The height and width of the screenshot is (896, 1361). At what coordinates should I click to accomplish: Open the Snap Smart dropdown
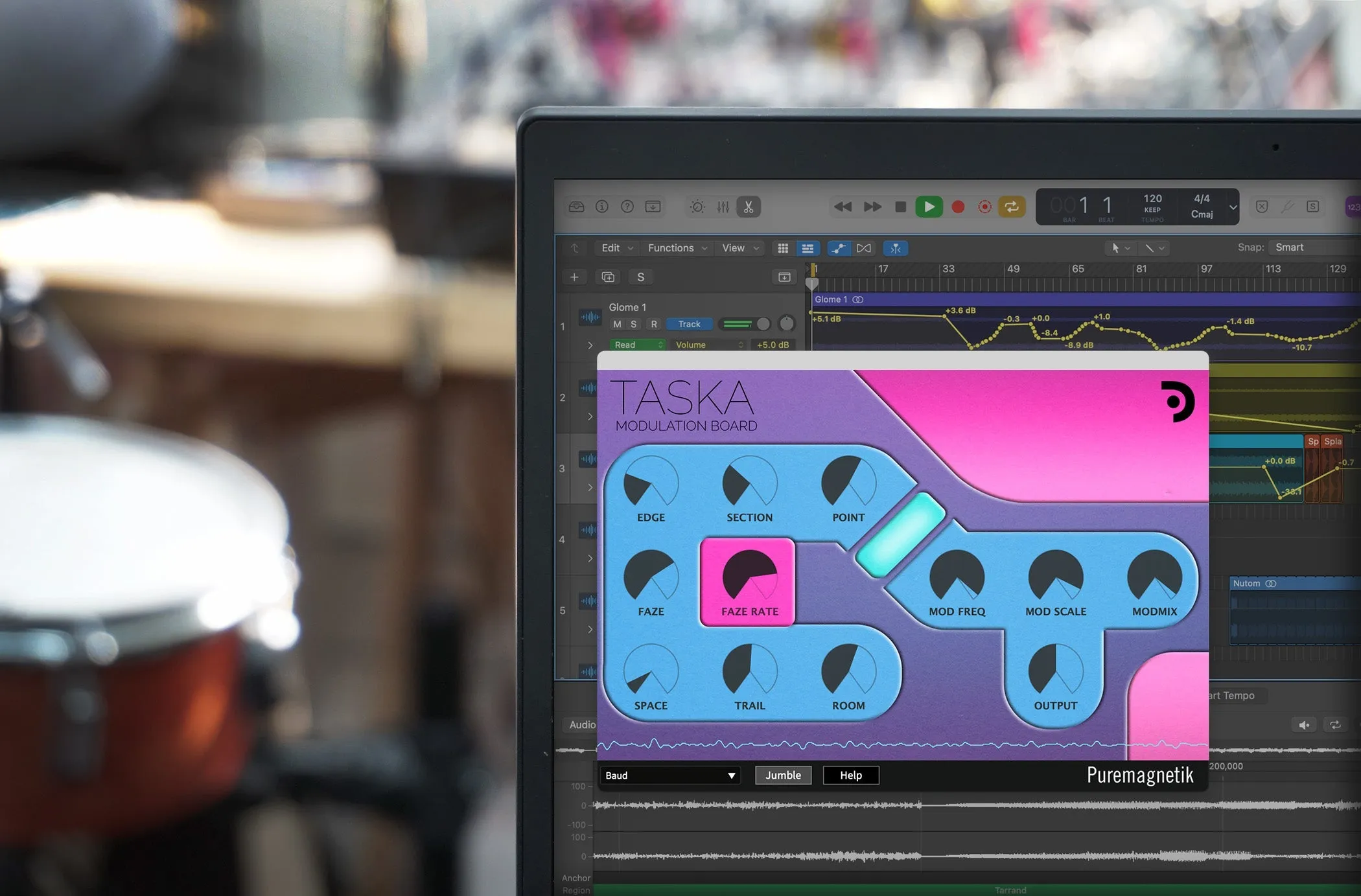(1314, 247)
